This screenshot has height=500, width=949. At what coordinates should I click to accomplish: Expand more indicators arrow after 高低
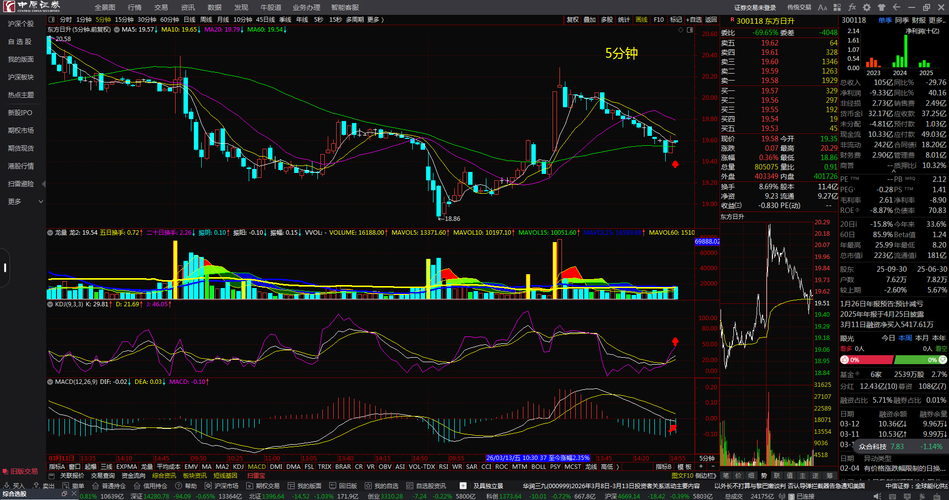(617, 467)
